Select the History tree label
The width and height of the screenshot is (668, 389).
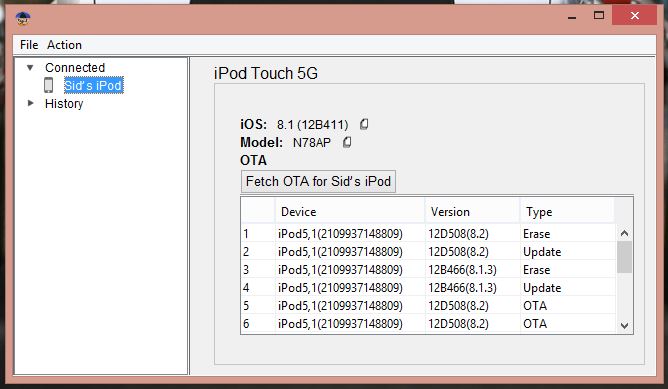(64, 104)
